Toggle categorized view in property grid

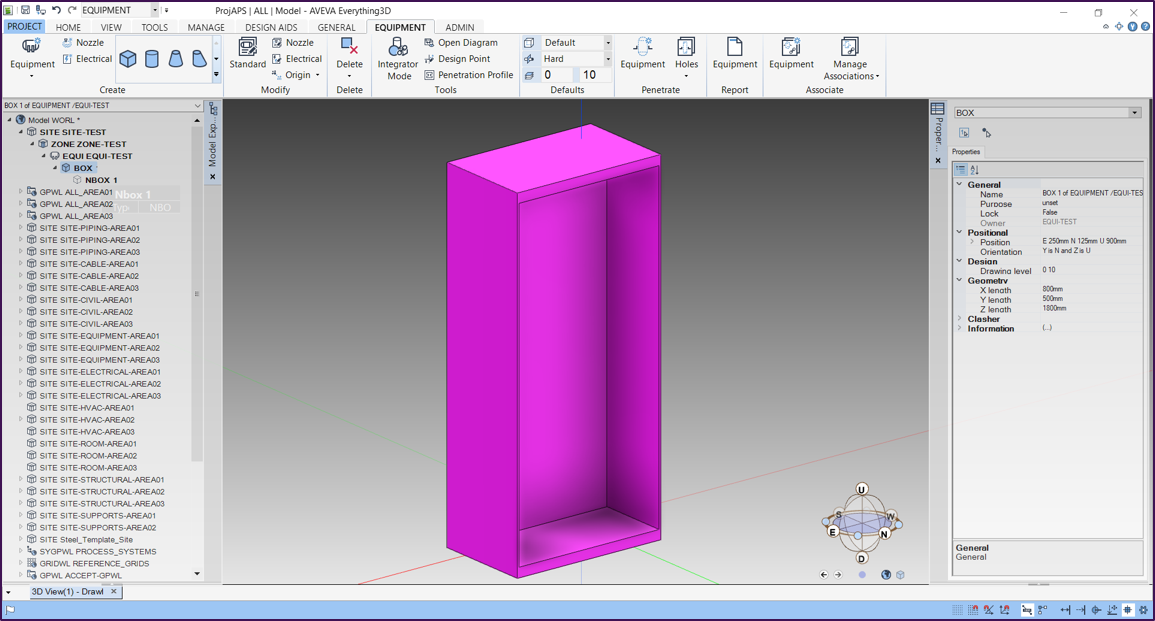(961, 169)
